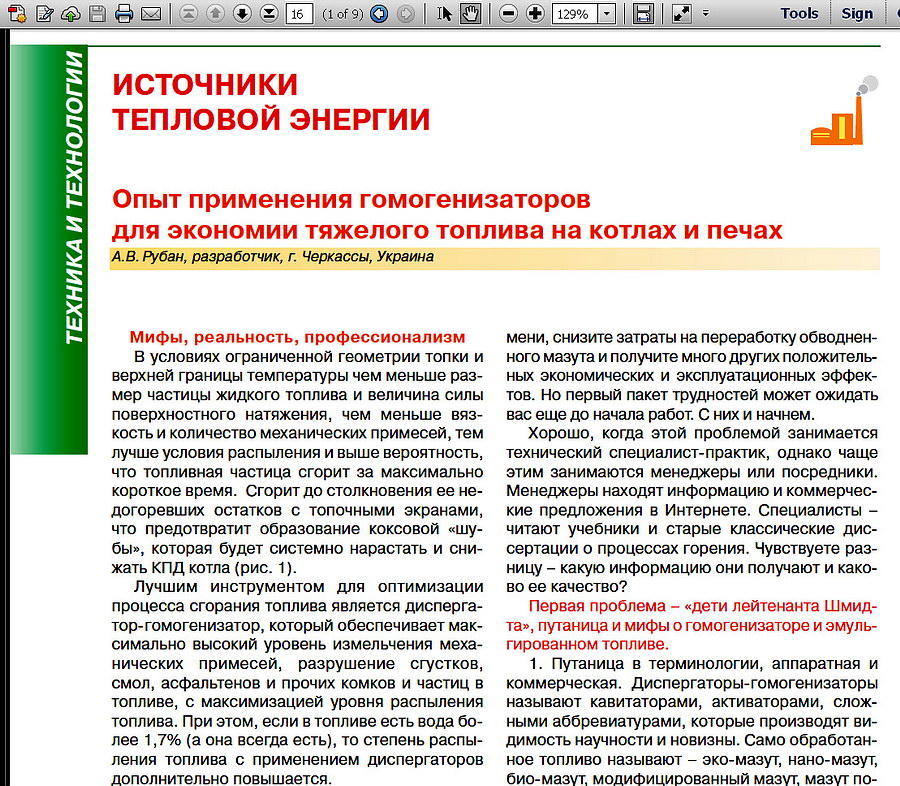Print the document with printer icon
The image size is (900, 786).
pyautogui.click(x=124, y=13)
